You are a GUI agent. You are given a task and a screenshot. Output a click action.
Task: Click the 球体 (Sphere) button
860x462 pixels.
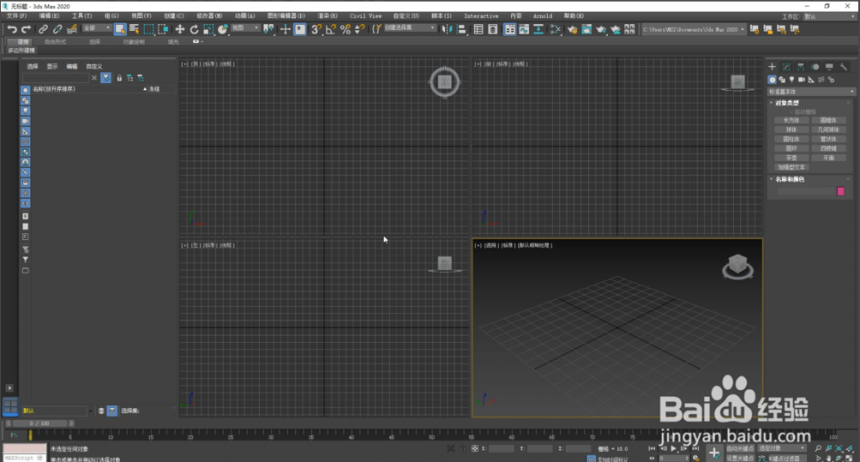[791, 129]
